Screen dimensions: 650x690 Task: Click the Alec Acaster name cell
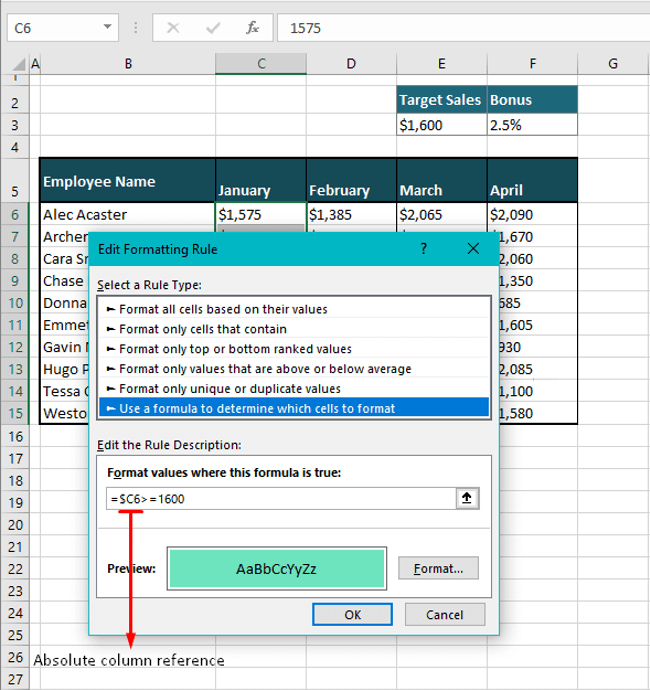[x=128, y=214]
